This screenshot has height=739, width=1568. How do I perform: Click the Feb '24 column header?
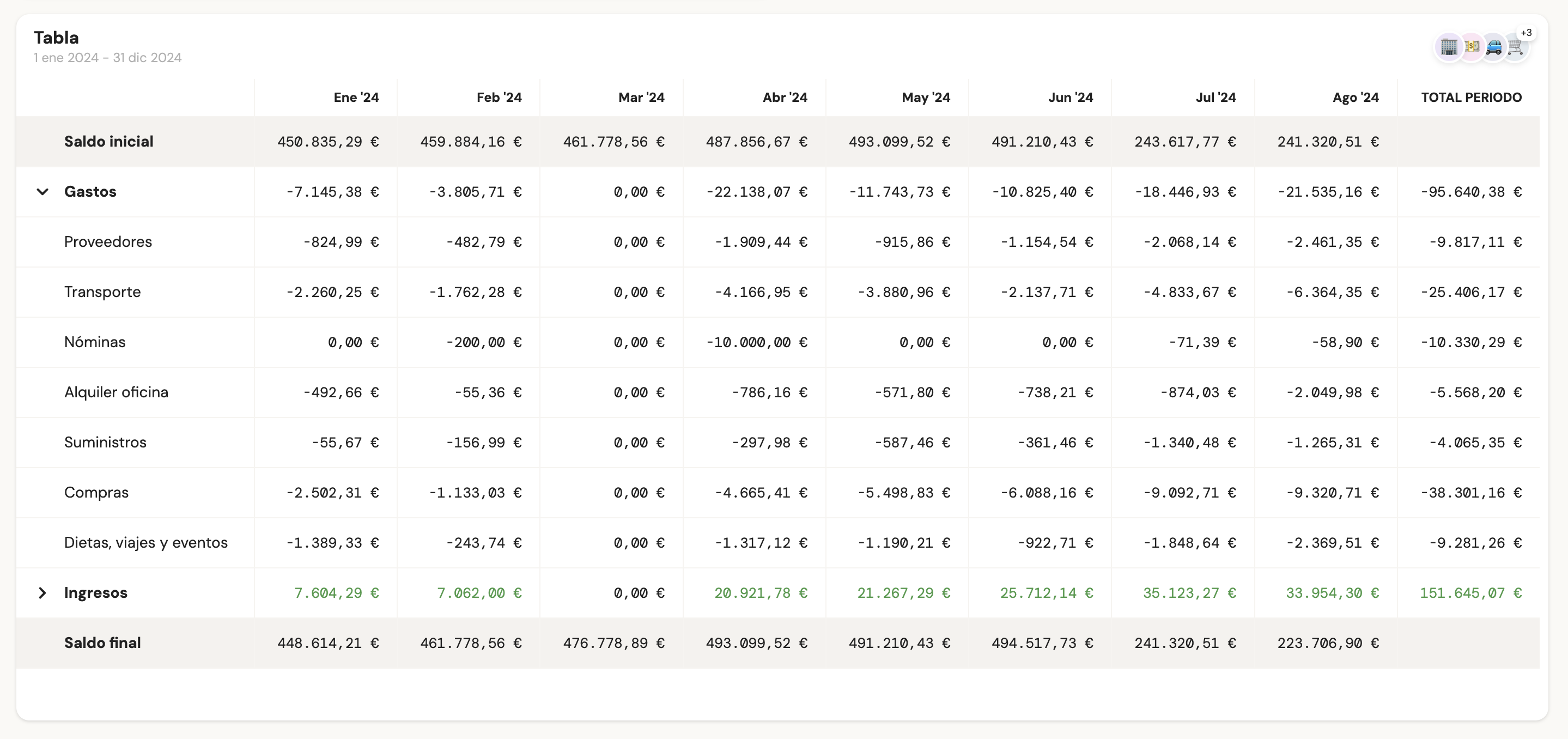[499, 98]
